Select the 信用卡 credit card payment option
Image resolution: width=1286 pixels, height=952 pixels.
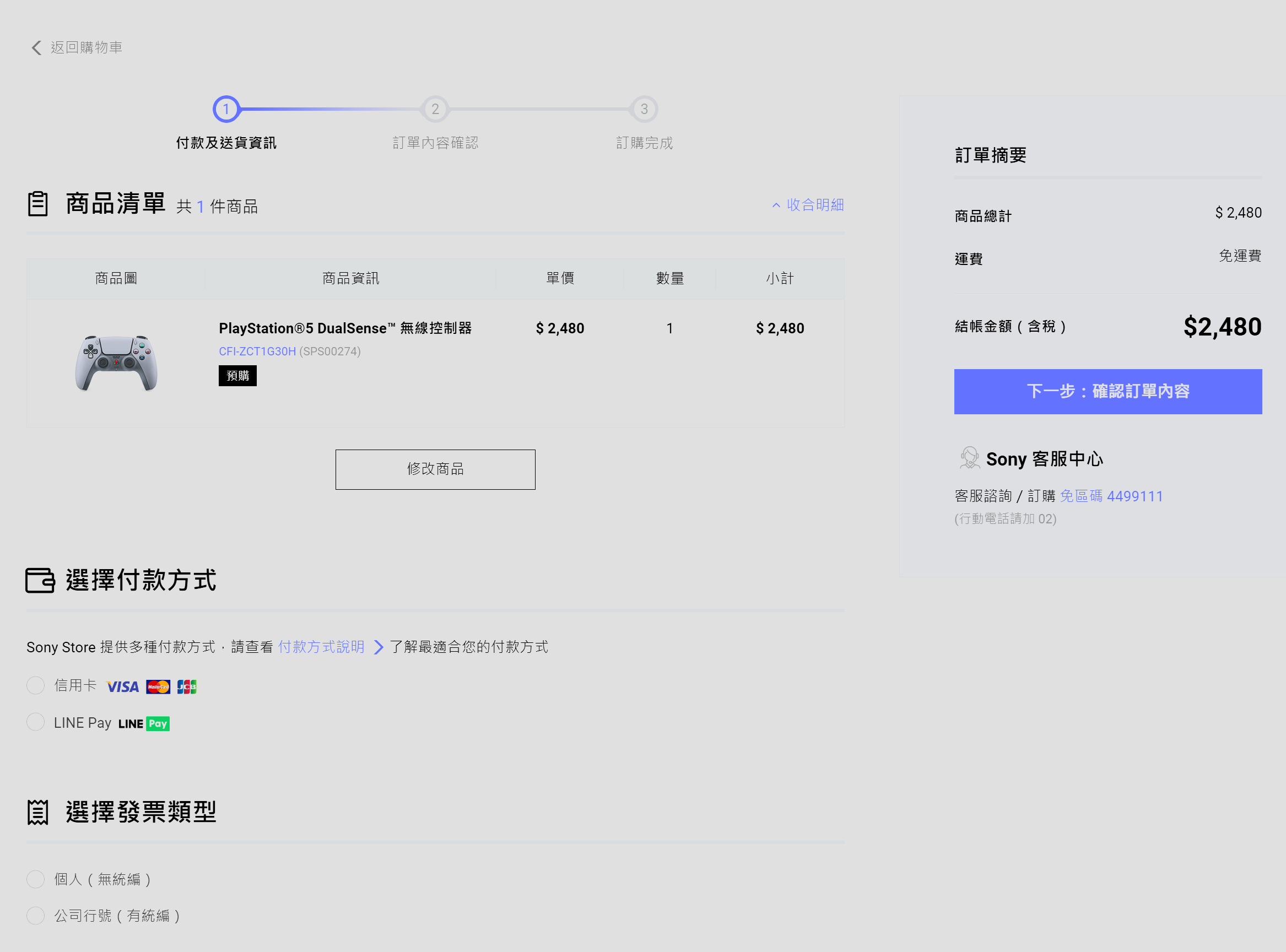tap(36, 686)
